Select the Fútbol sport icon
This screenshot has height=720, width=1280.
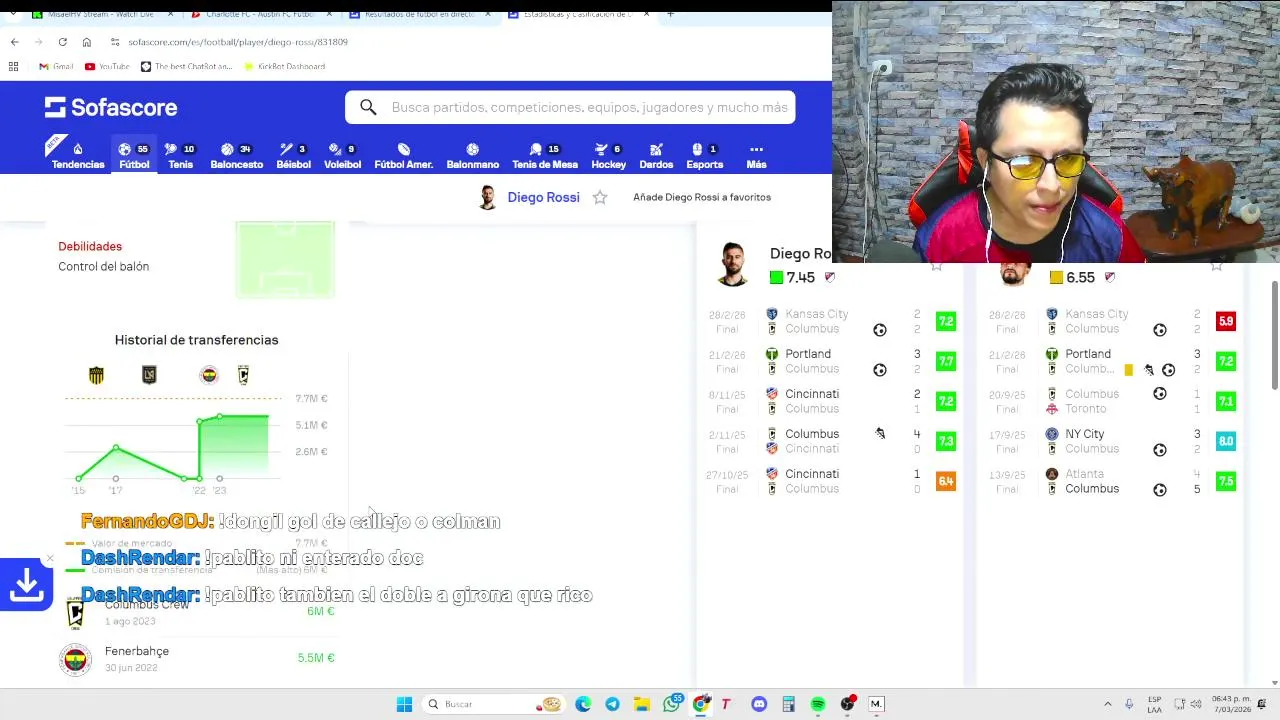click(x=134, y=156)
